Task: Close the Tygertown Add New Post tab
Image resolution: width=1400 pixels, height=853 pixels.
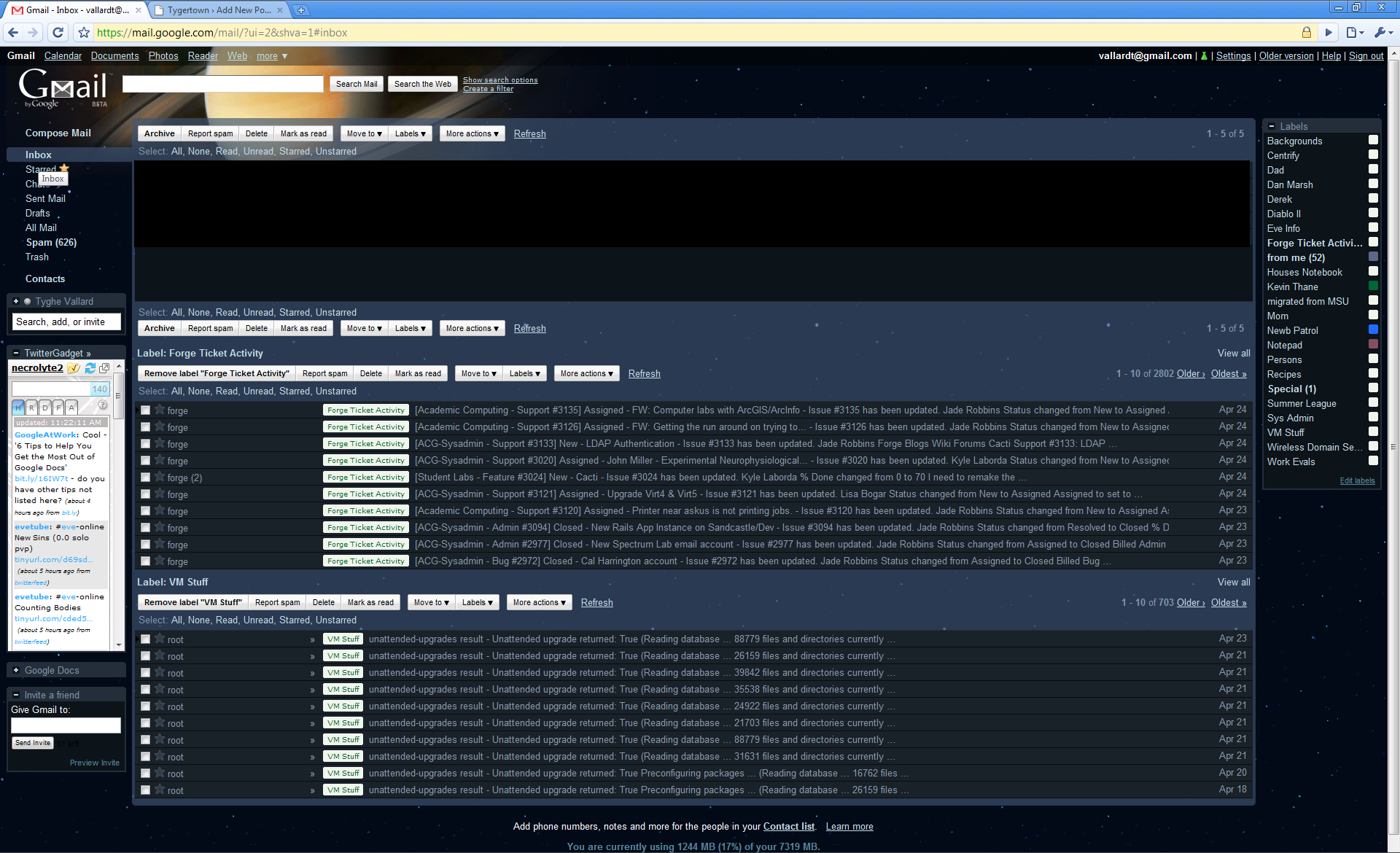Action: tap(279, 10)
